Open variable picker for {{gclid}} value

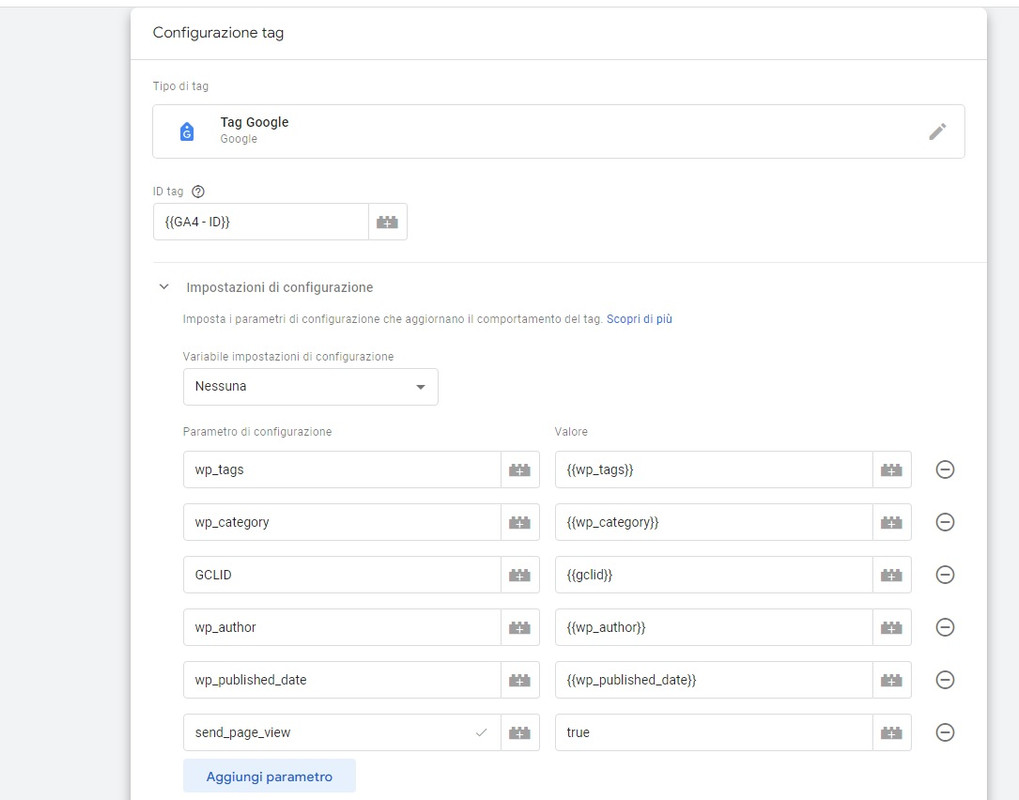tap(891, 575)
